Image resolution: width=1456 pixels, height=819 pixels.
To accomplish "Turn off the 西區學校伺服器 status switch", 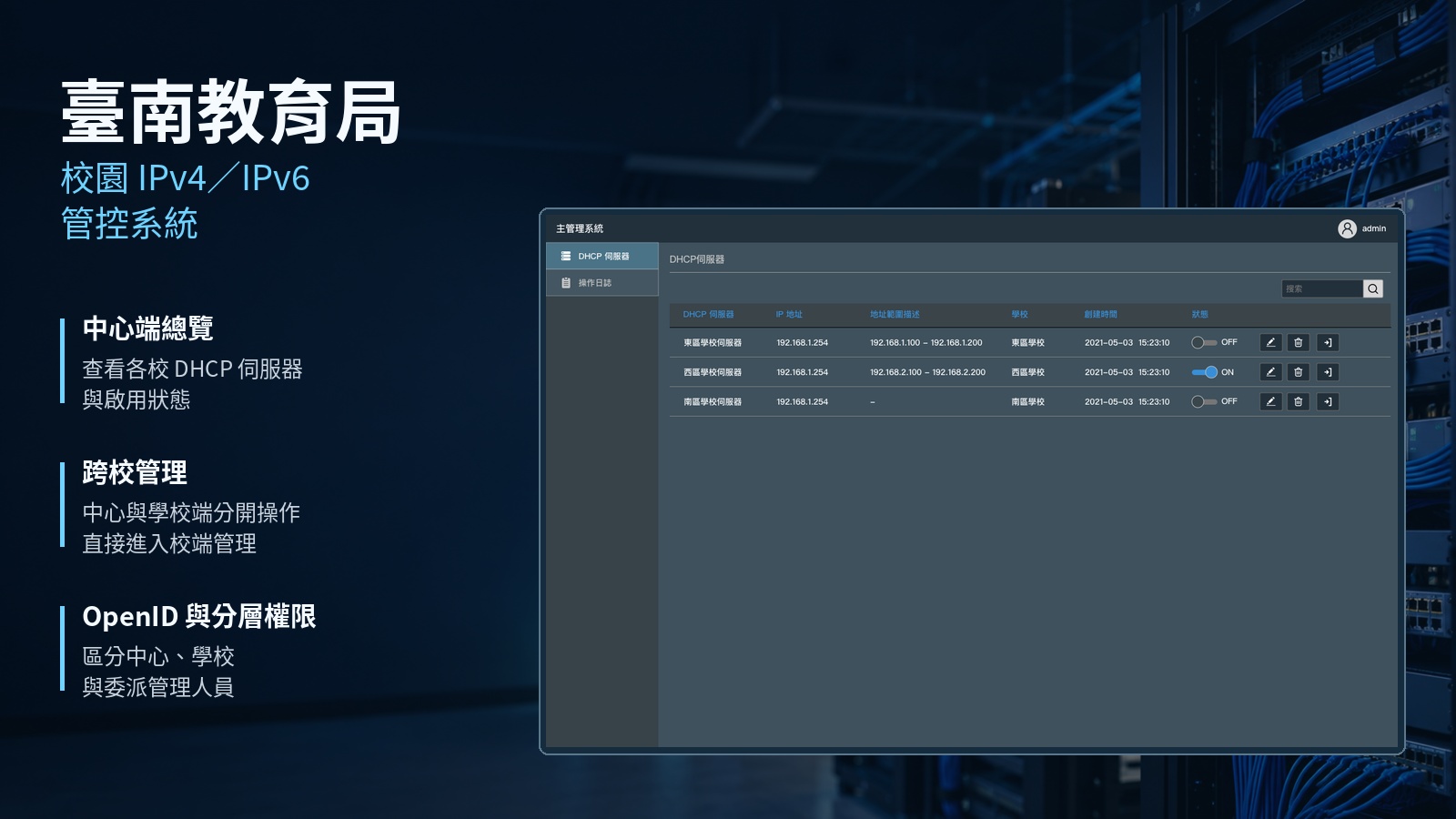I will pos(1205,372).
